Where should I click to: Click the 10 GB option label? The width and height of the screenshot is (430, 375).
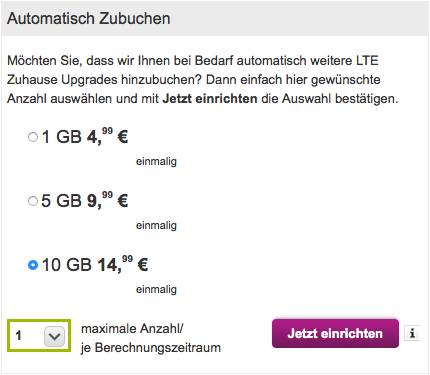(x=67, y=265)
